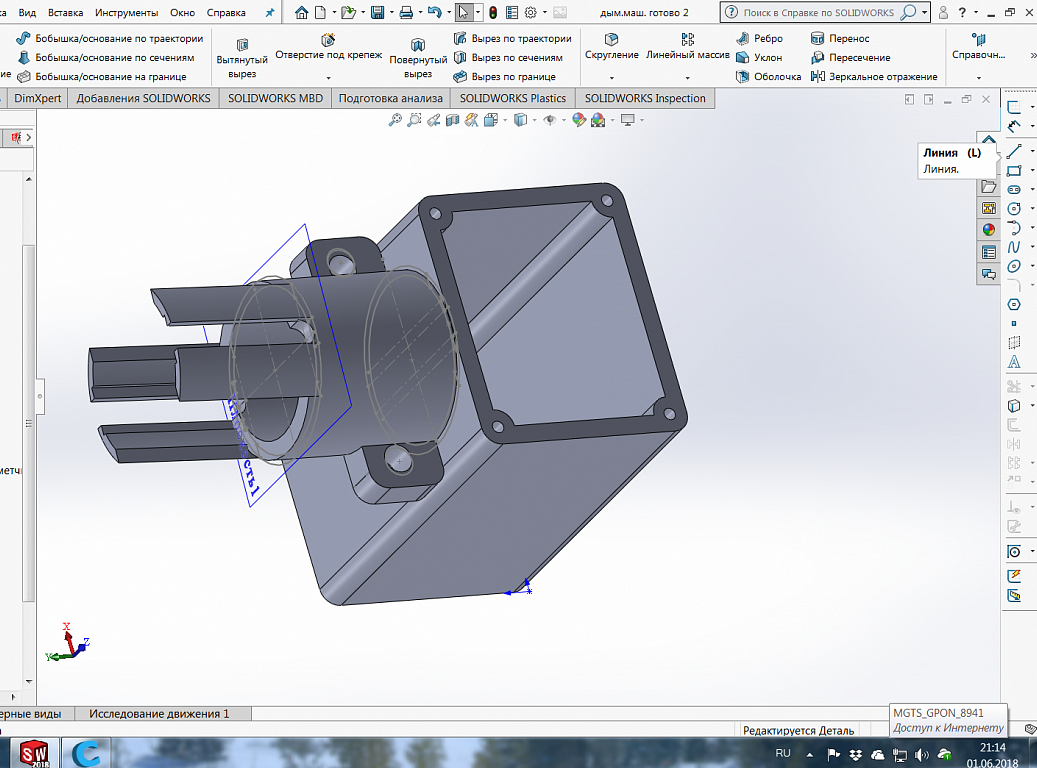1037x768 pixels.
Task: Switch to SOLIDWORKS MBD tab
Action: click(275, 99)
